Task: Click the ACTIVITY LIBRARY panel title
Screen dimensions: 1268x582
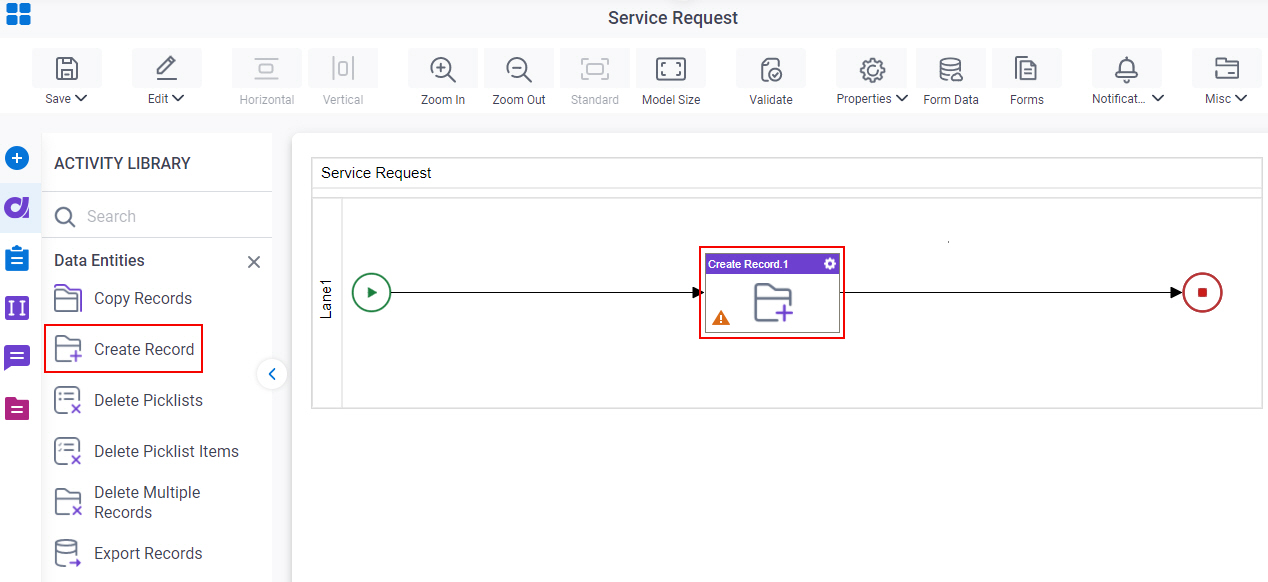Action: pos(122,163)
